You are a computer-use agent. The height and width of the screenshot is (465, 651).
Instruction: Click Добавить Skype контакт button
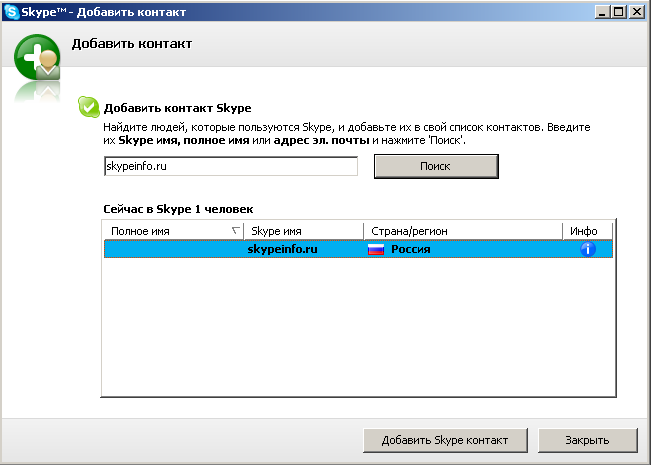click(x=445, y=441)
